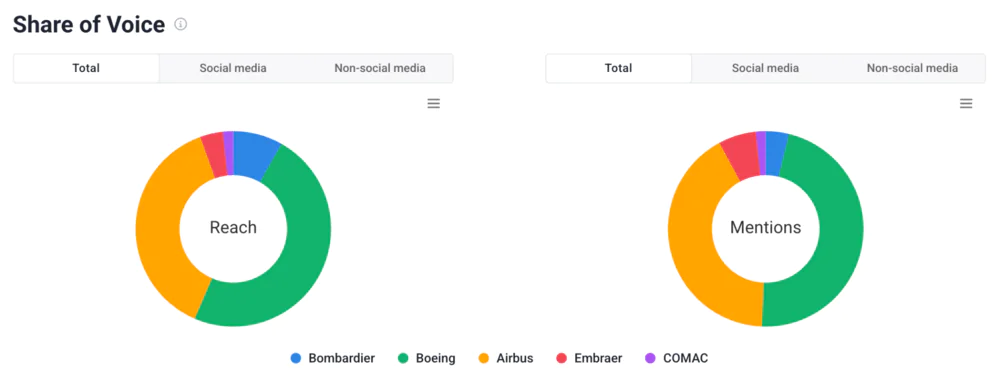
Task: Toggle the Bombardier series in the legend
Action: 333,358
